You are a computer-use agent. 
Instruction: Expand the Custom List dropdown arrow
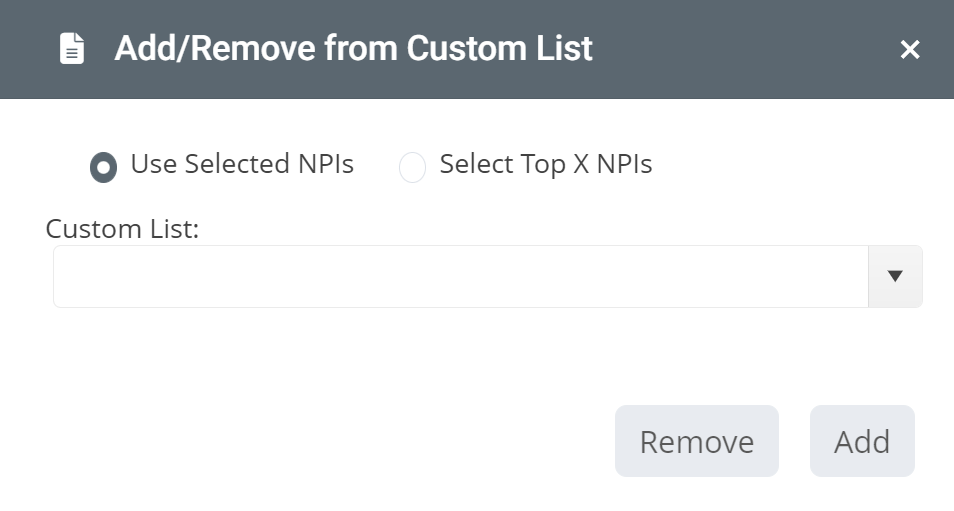point(895,276)
